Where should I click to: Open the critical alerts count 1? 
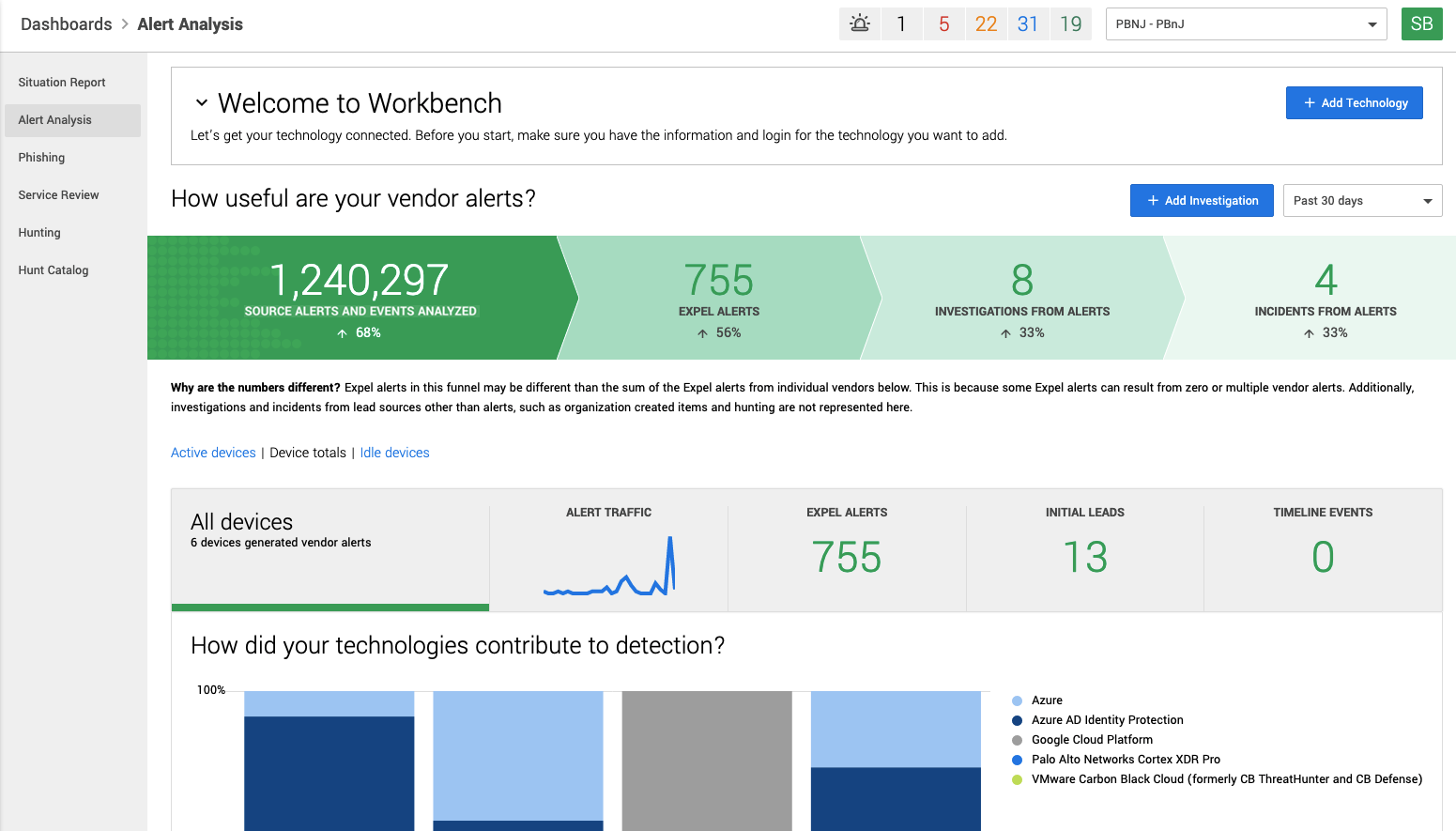click(901, 24)
